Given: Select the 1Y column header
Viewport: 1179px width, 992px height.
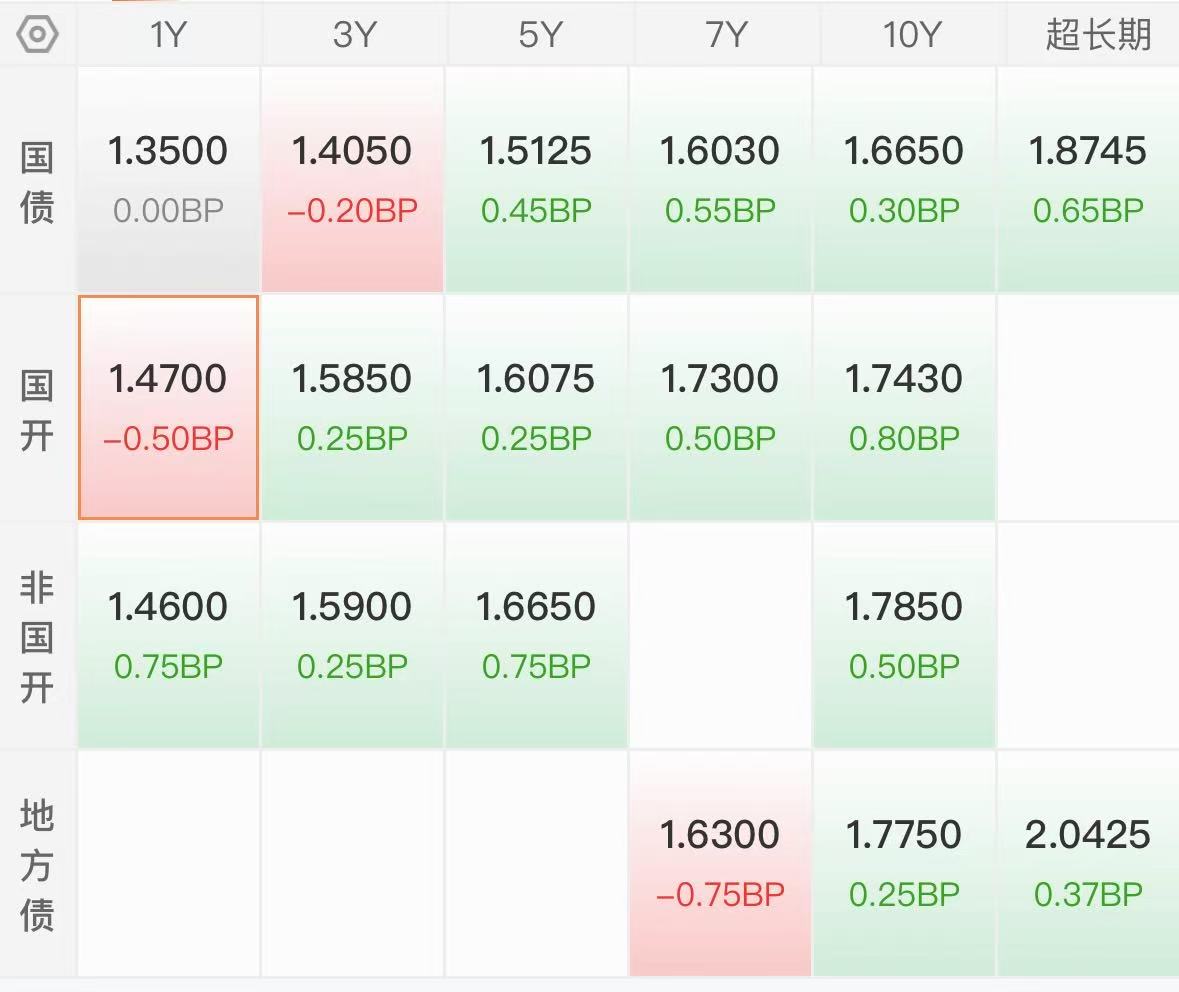Looking at the screenshot, I should 168,35.
